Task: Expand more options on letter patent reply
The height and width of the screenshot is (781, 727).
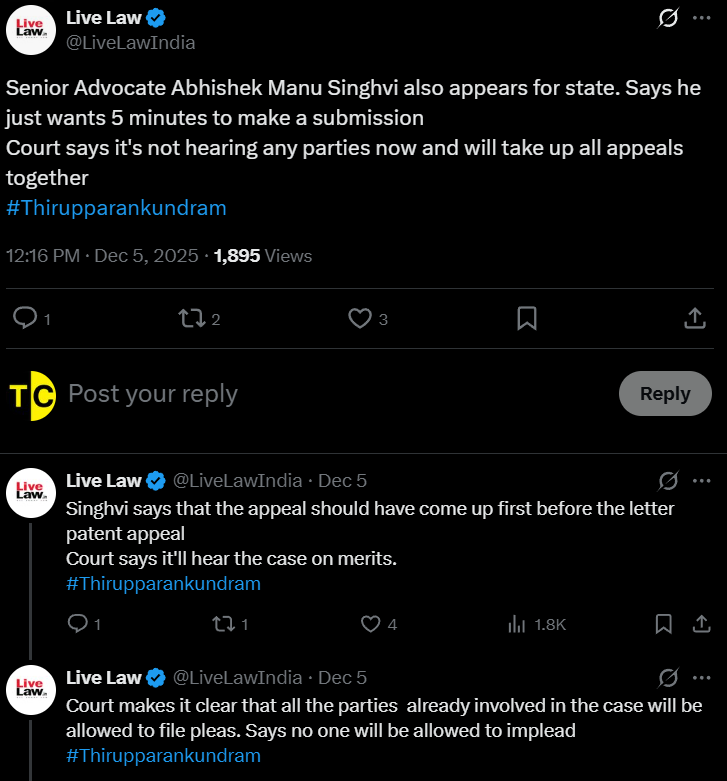Action: (701, 481)
